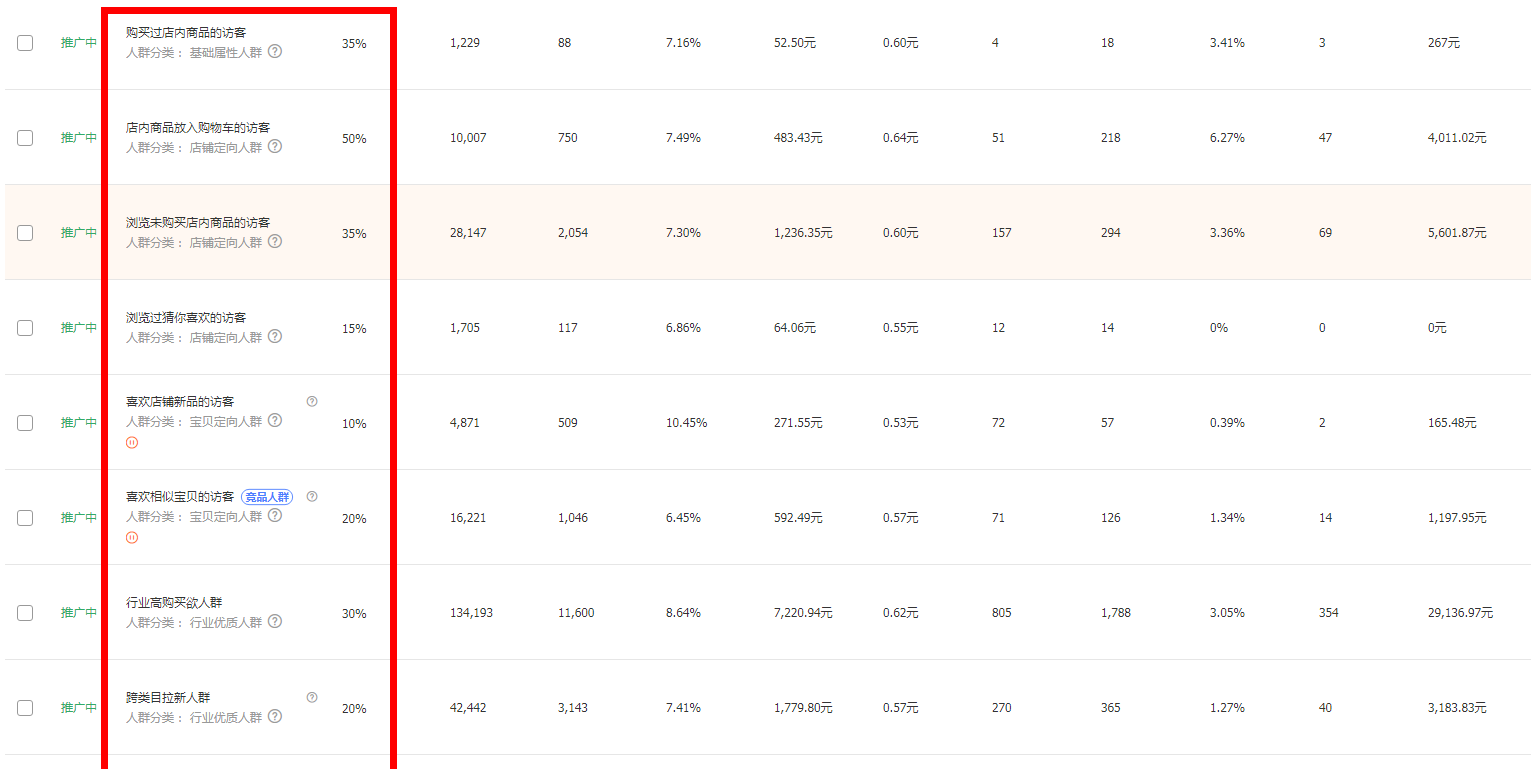This screenshot has width=1531, height=769.
Task: Tick checkbox for 行业高购买欲人群 row
Action: click(25, 613)
